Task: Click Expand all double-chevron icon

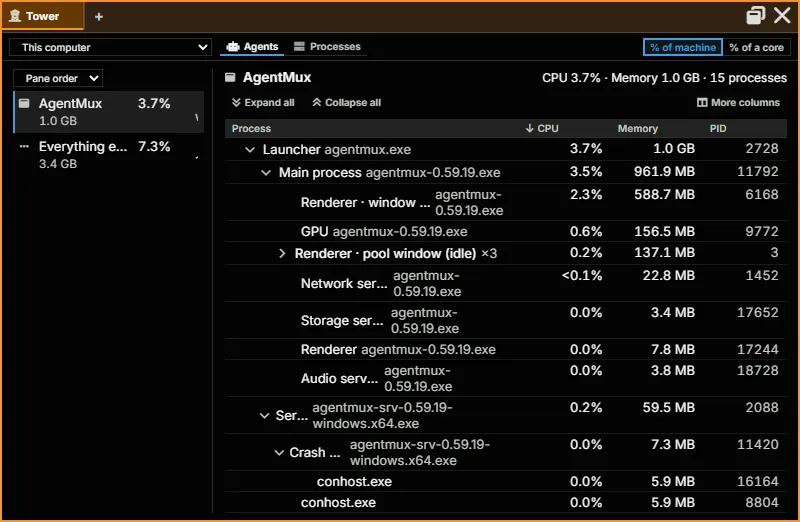Action: (236, 103)
